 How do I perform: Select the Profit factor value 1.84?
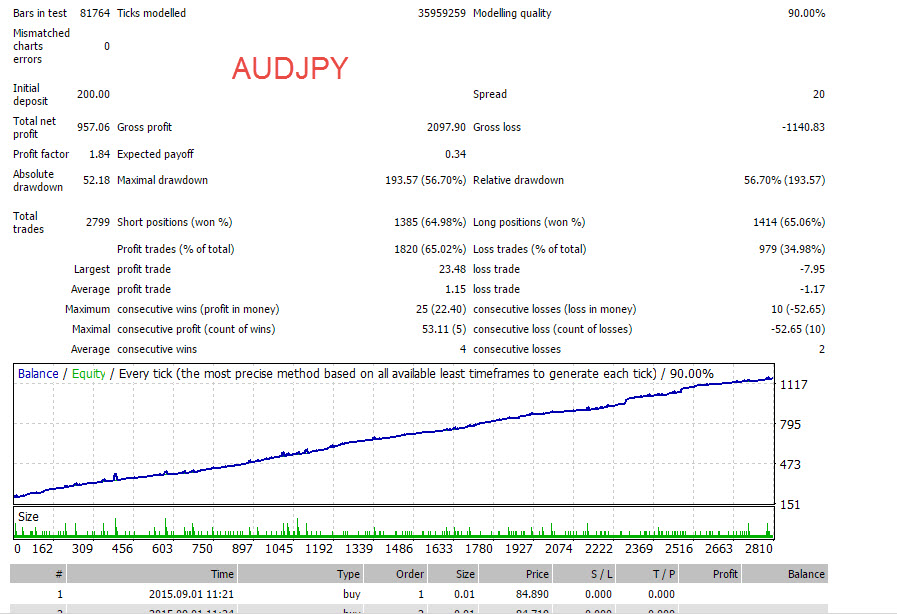tap(100, 154)
